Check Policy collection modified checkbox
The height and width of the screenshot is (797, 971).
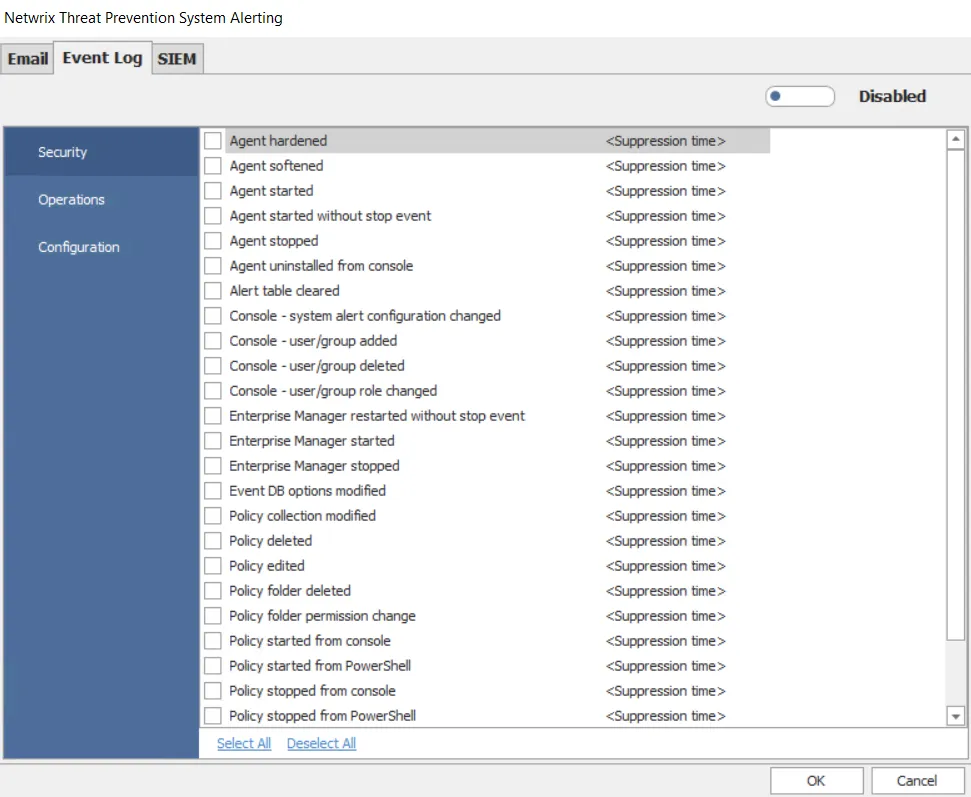click(212, 516)
